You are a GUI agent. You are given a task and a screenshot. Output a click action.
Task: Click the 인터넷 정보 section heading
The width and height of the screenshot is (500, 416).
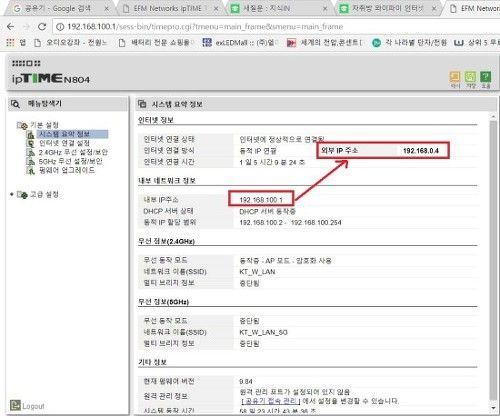coord(156,120)
